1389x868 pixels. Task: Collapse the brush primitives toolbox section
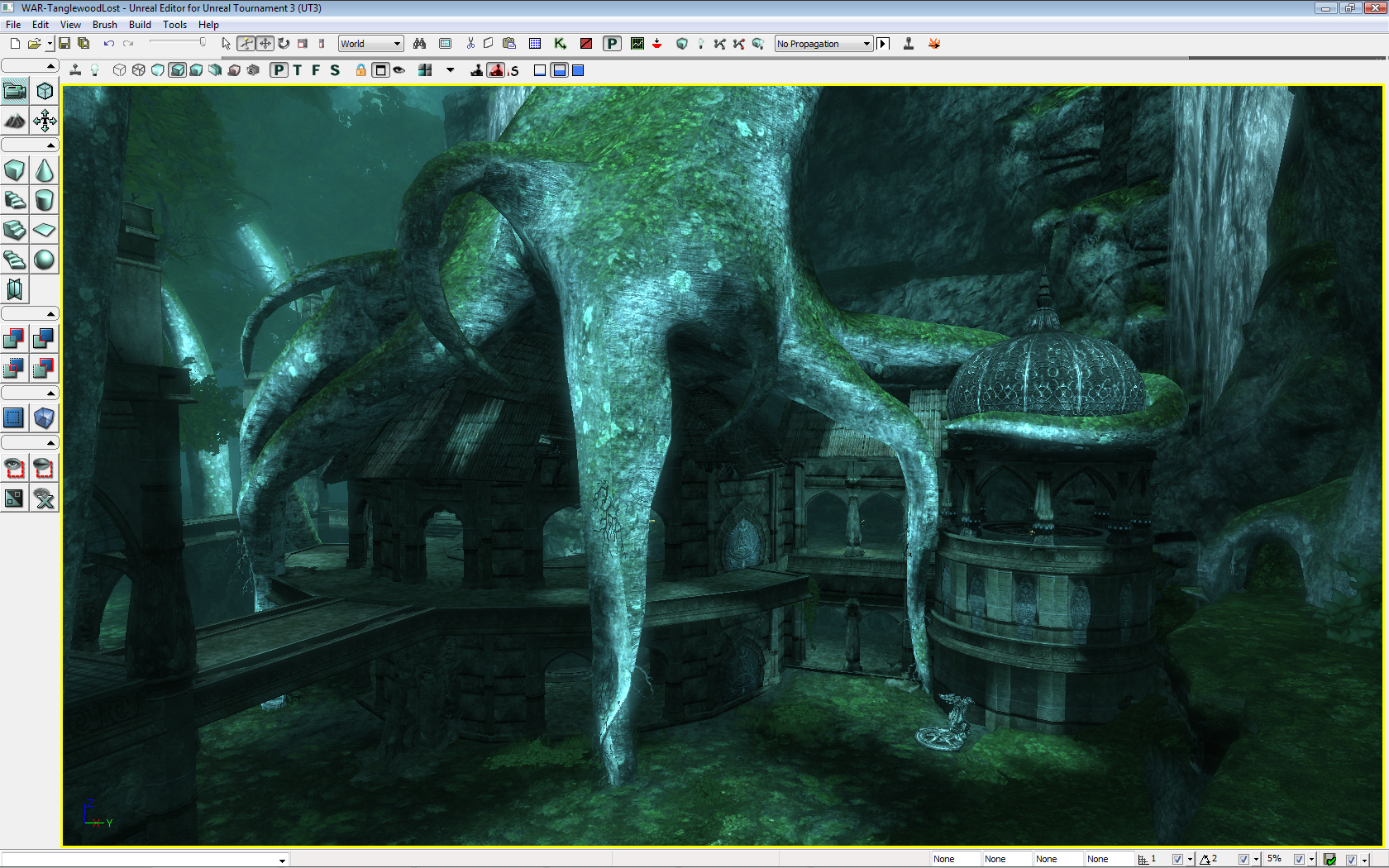(30, 145)
